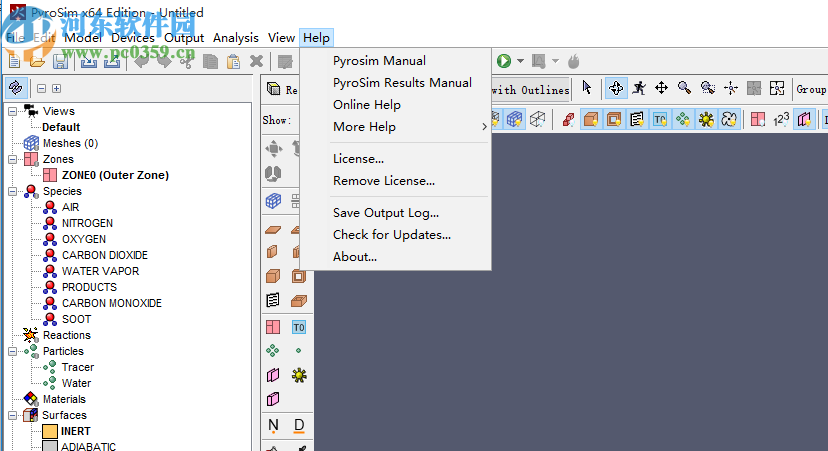Activate the Roam running-man tool

[639, 88]
